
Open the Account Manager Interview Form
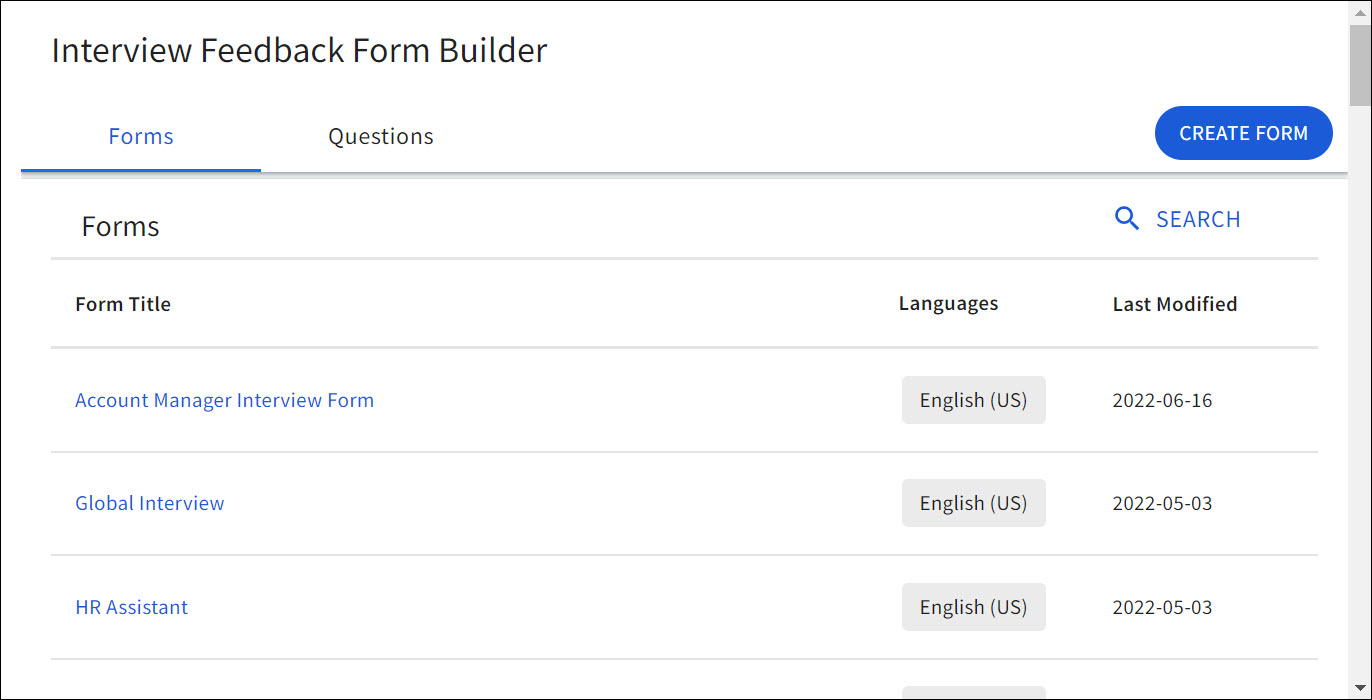click(224, 399)
